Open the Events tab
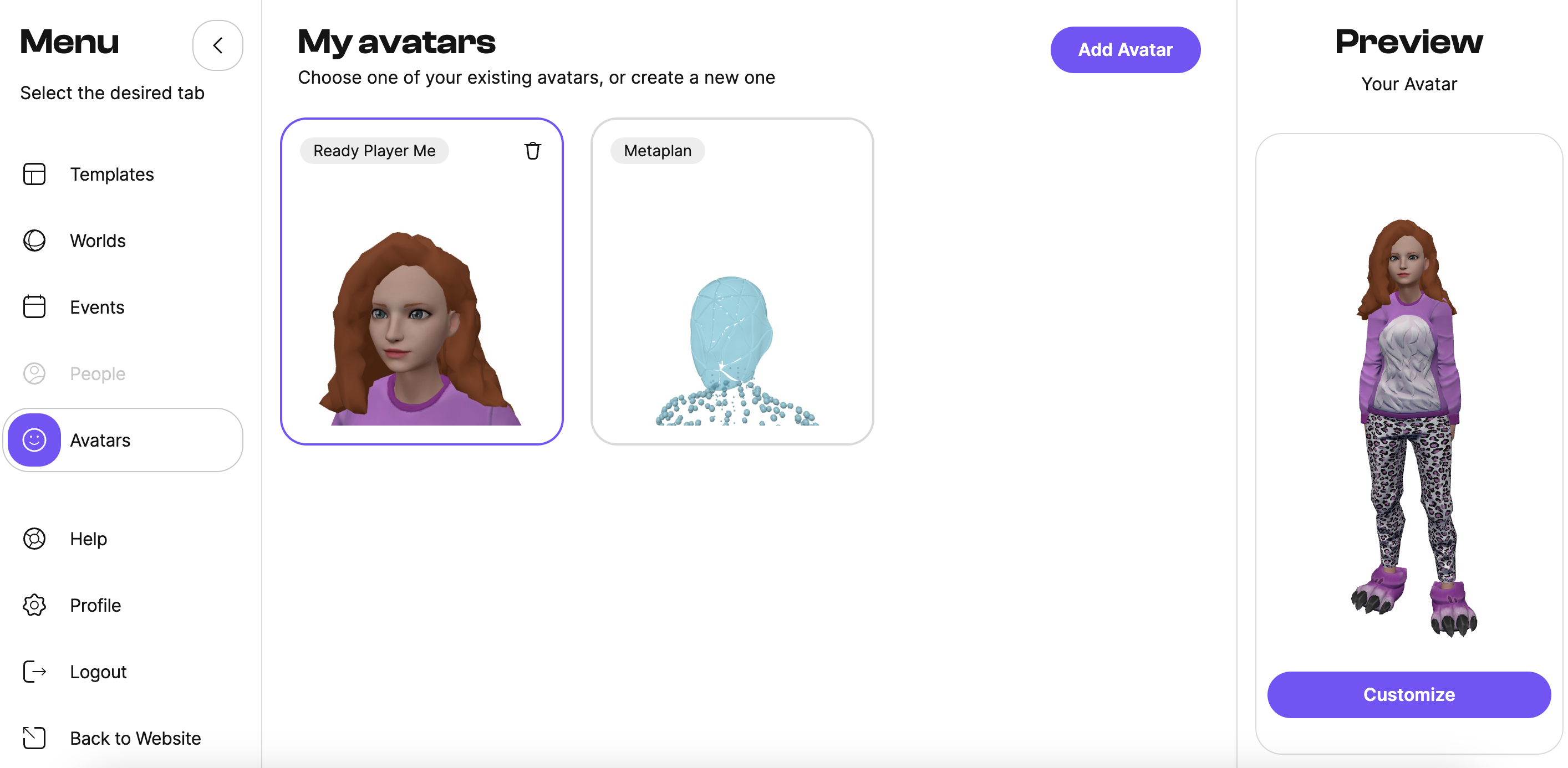This screenshot has width=1568, height=768. [97, 307]
